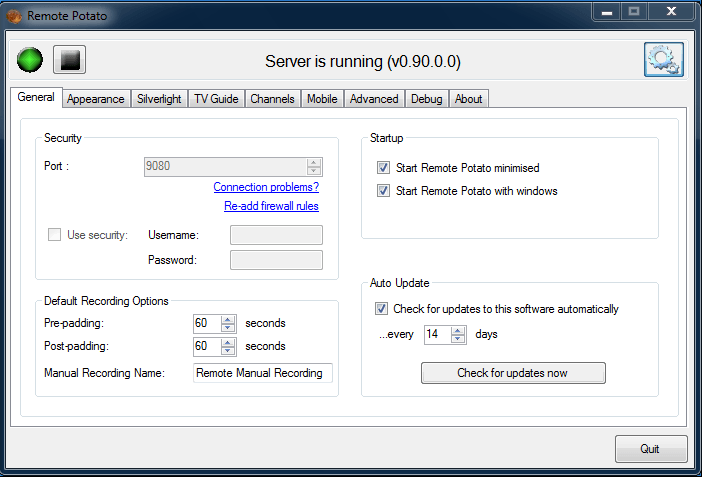
Task: Increase the Port value with up arrow
Action: 314,163
